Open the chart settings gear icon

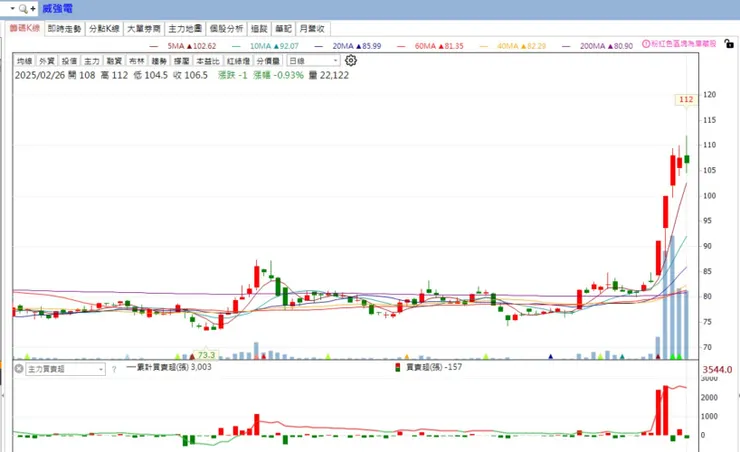(351, 60)
